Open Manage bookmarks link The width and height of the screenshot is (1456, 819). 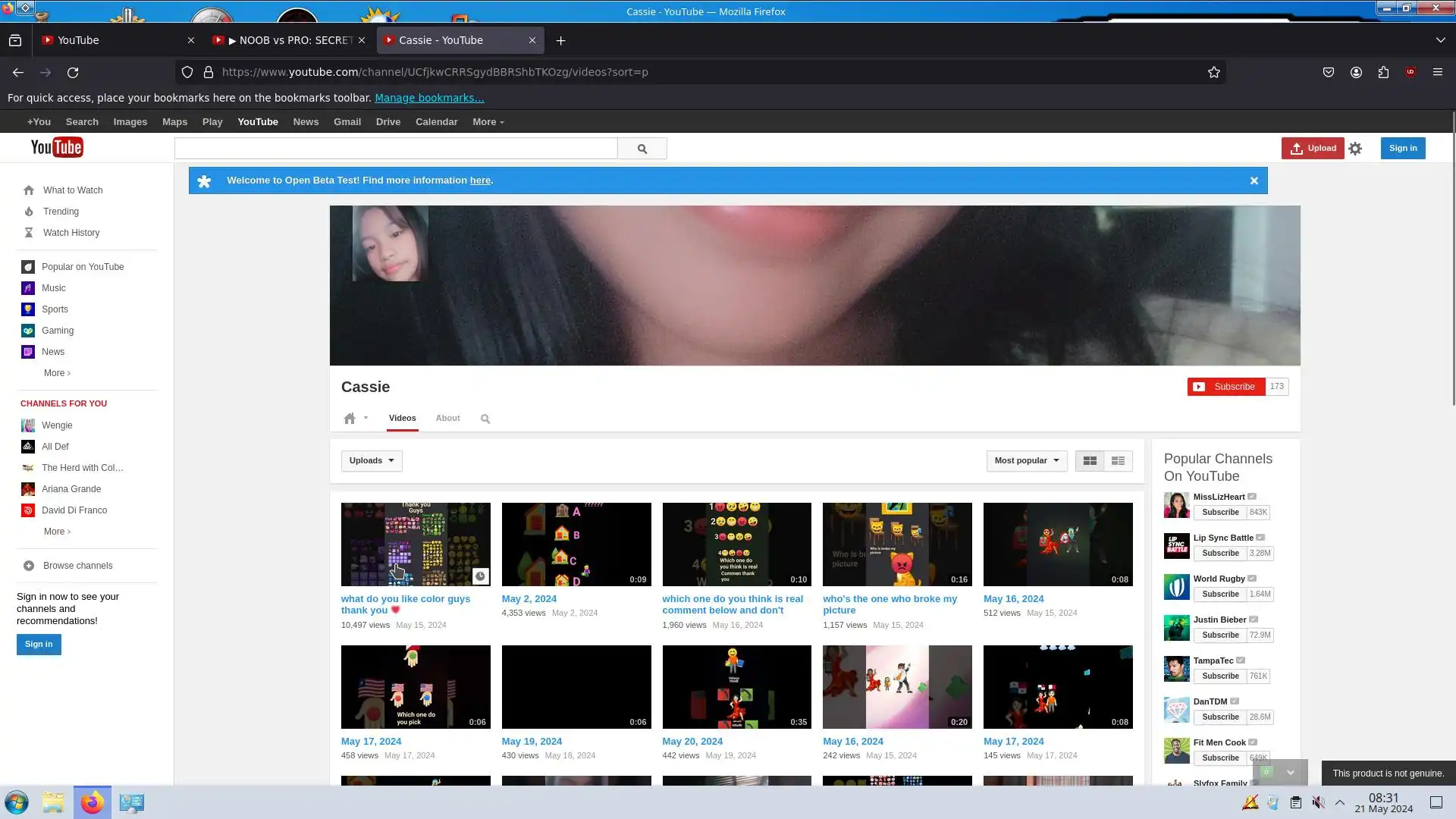(x=429, y=98)
